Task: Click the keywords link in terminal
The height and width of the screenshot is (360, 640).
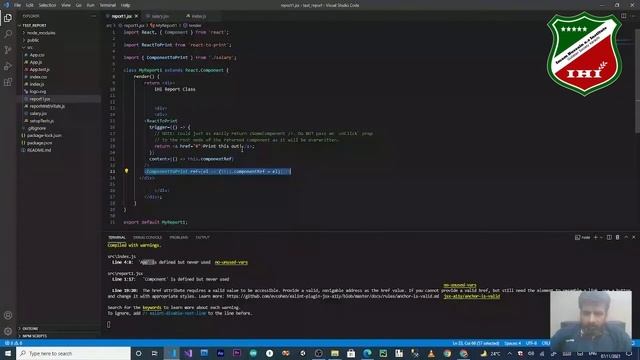Action: [152, 307]
